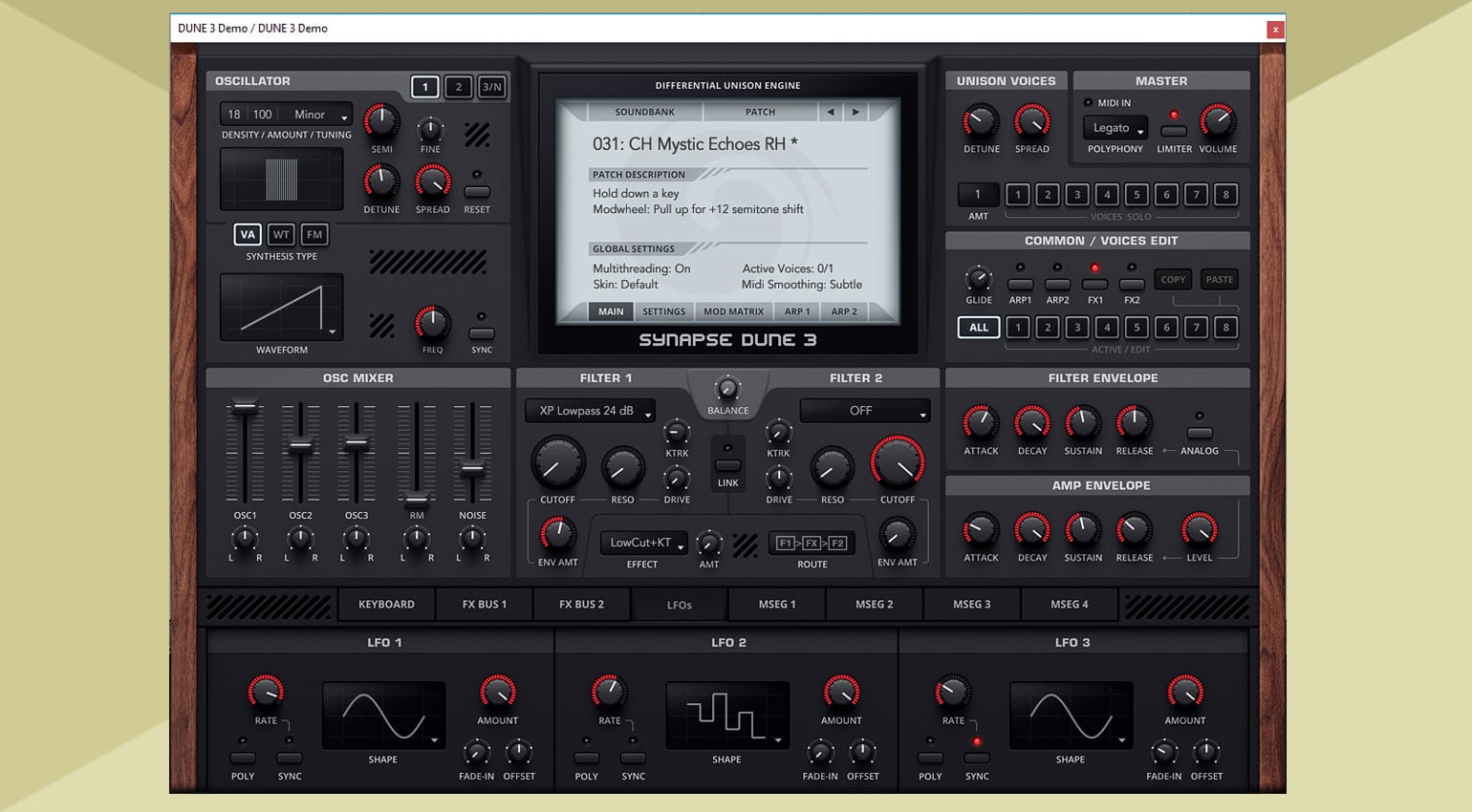Screen dimensions: 1472x812
Task: Open the FX BUS 1 tab
Action: 484,604
